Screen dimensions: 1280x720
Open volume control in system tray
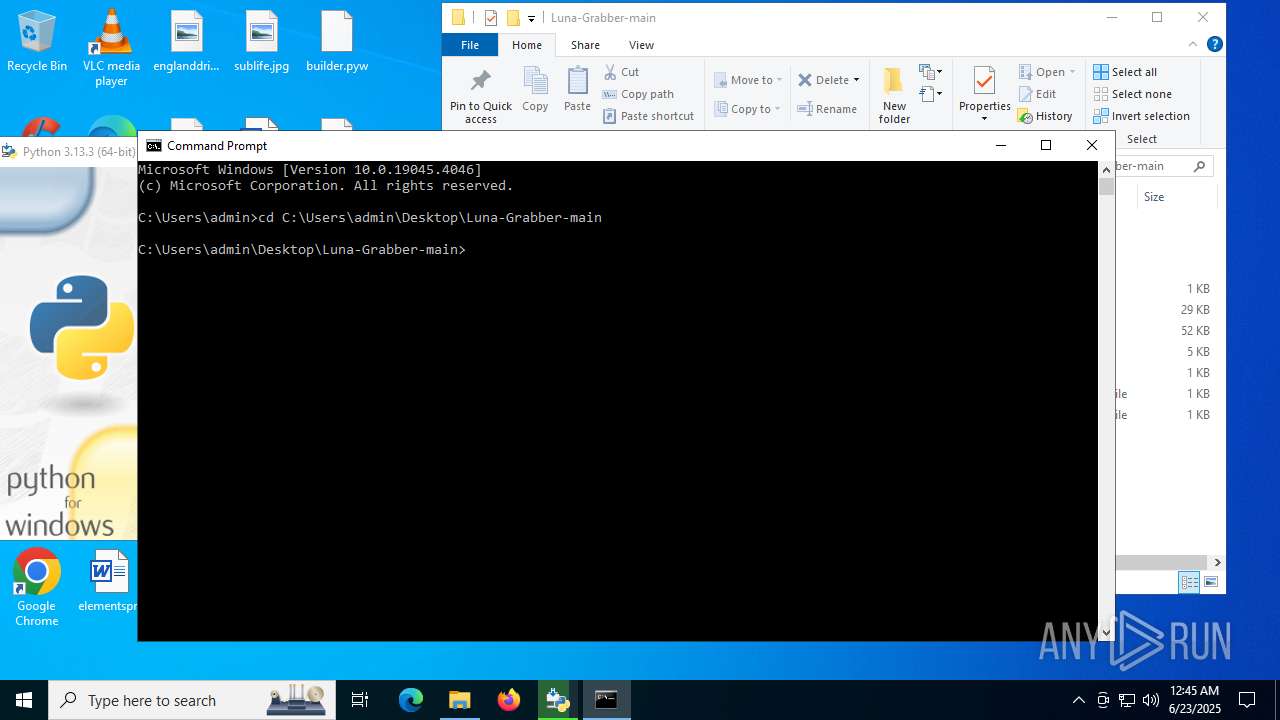1151,700
